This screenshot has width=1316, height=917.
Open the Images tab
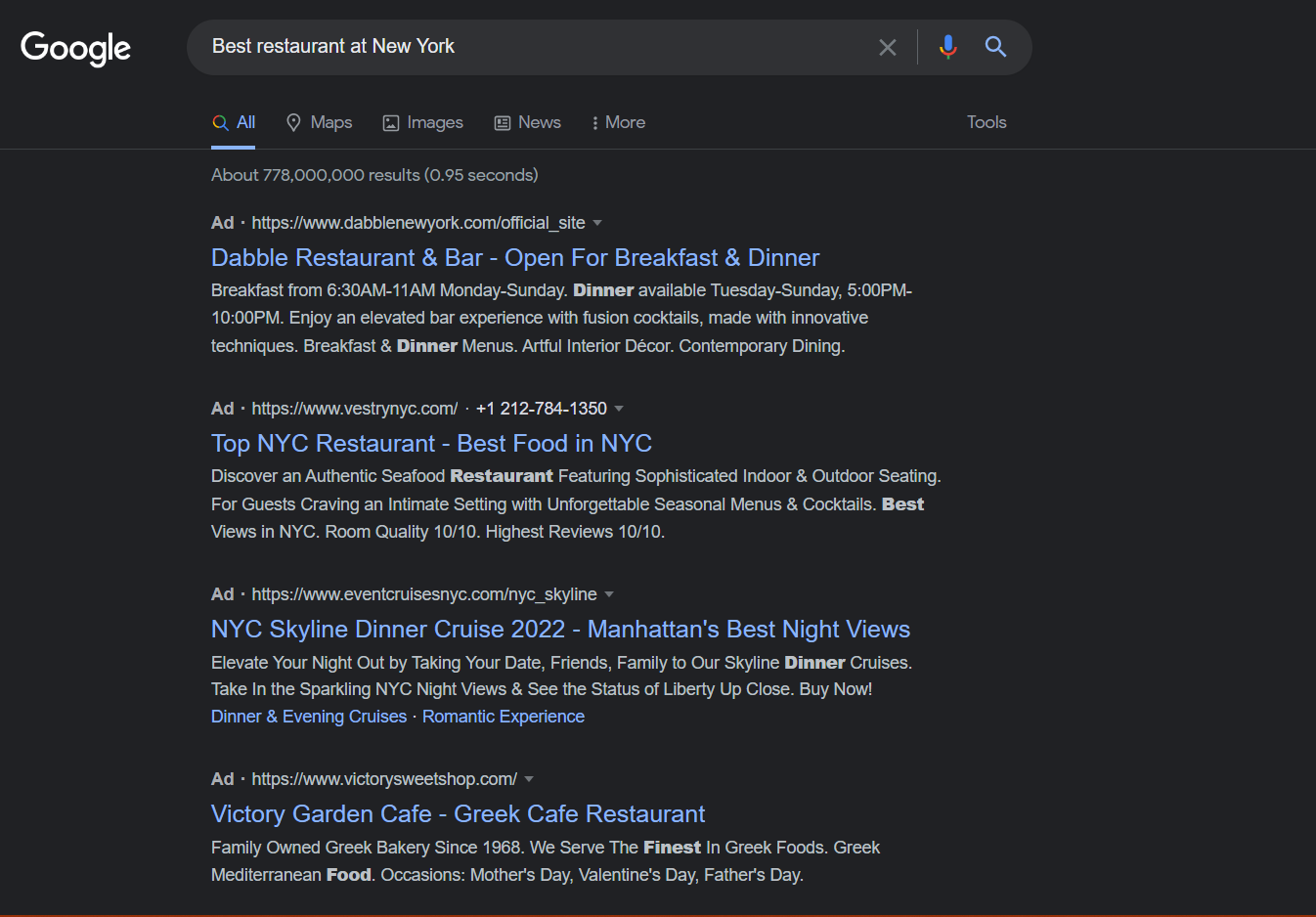point(422,123)
